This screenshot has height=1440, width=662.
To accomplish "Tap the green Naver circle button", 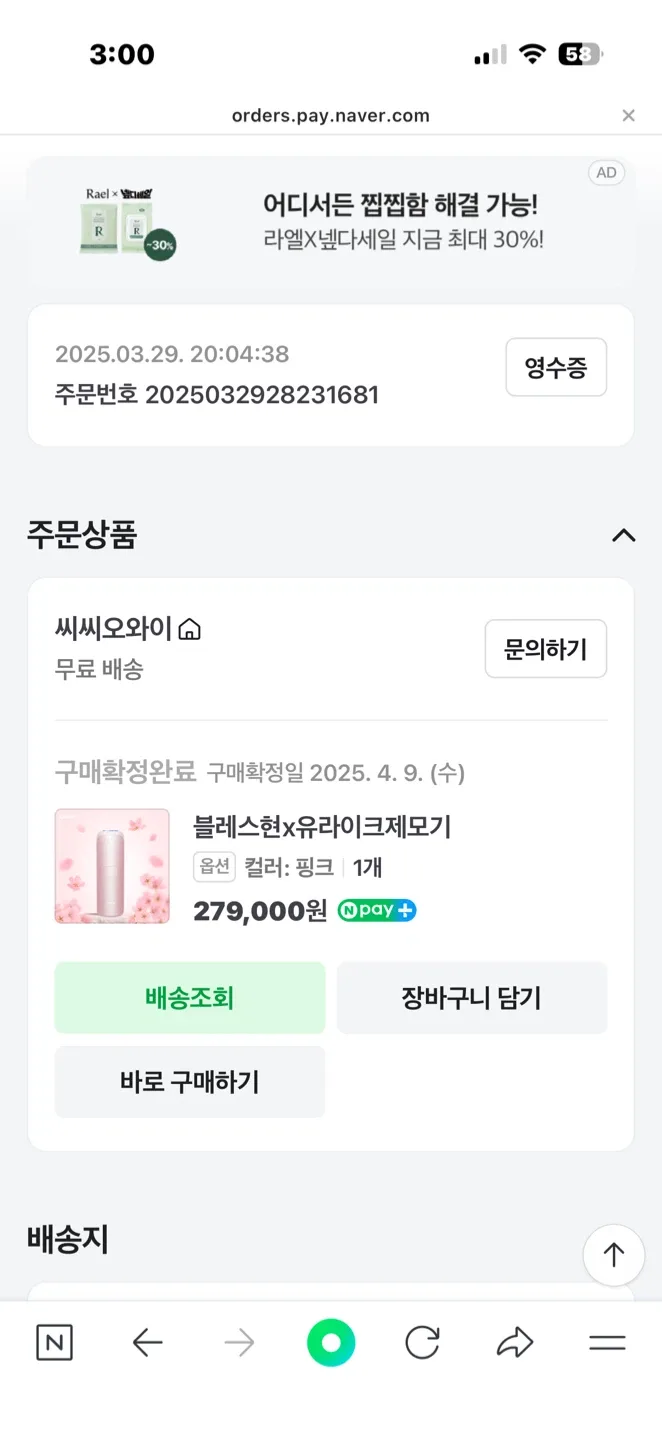I will click(x=331, y=1342).
